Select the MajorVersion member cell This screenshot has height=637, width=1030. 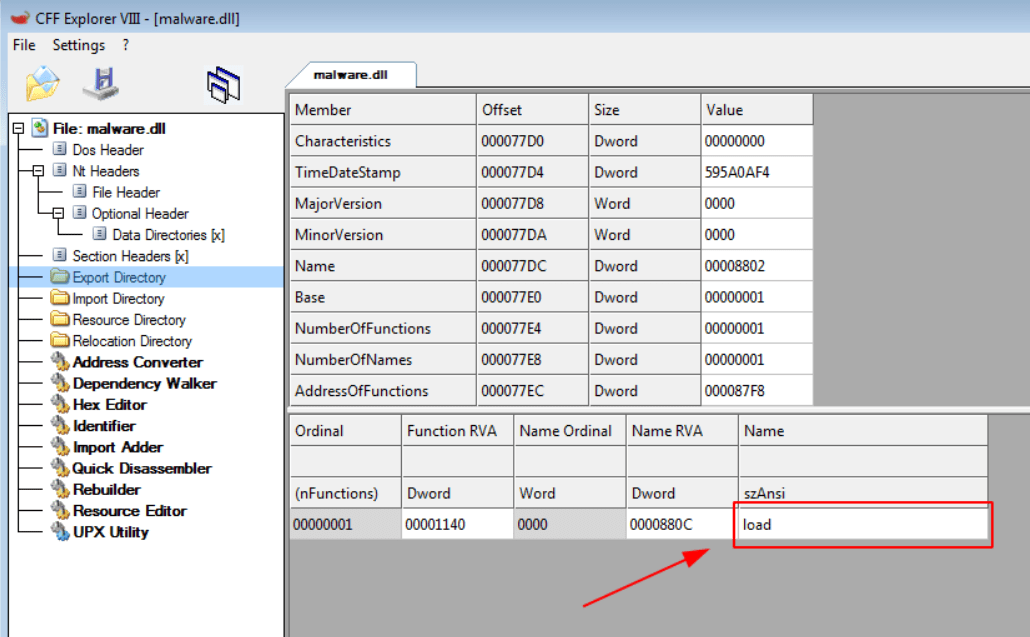(x=383, y=204)
